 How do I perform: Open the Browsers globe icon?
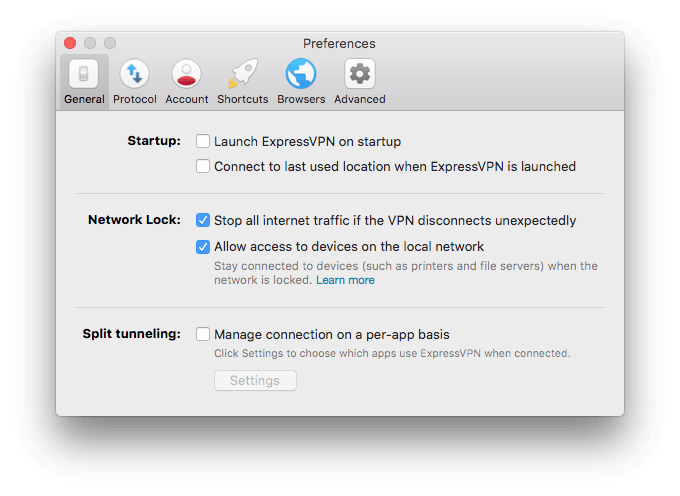[301, 74]
